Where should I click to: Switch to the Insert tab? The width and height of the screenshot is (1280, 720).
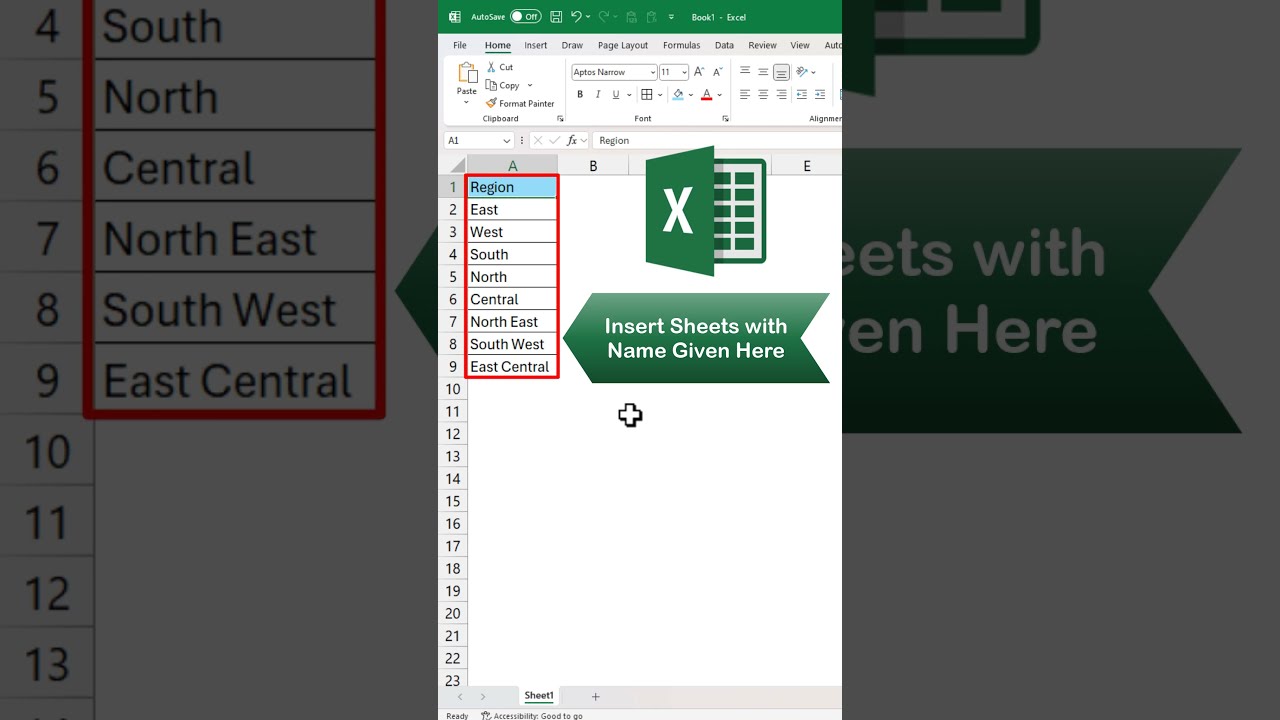coord(536,45)
